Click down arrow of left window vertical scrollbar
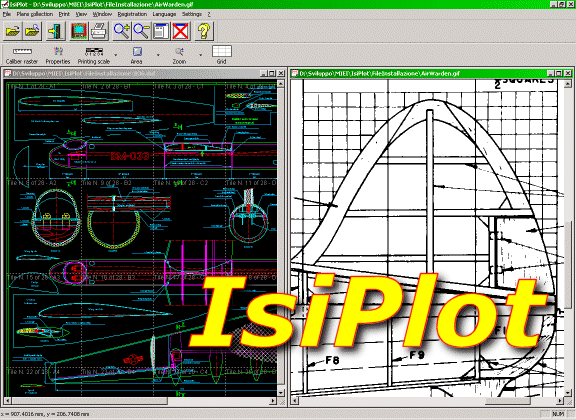Viewport: 576px width, 420px height. coord(281,393)
